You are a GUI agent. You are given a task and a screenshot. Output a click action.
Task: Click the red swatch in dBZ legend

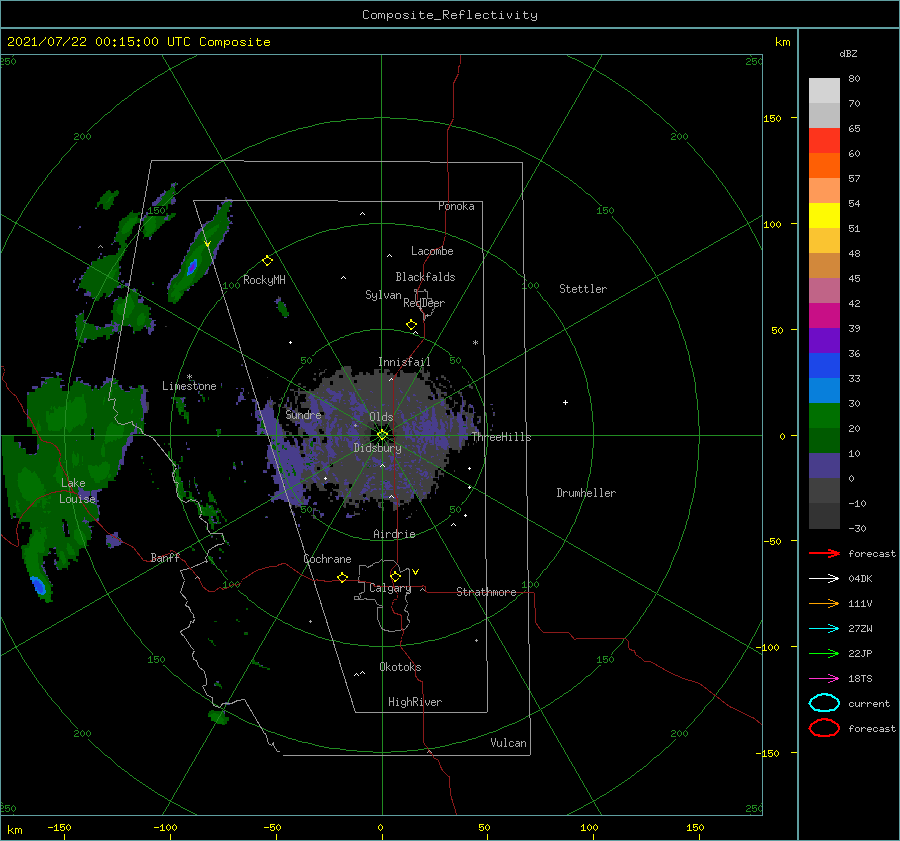(824, 141)
